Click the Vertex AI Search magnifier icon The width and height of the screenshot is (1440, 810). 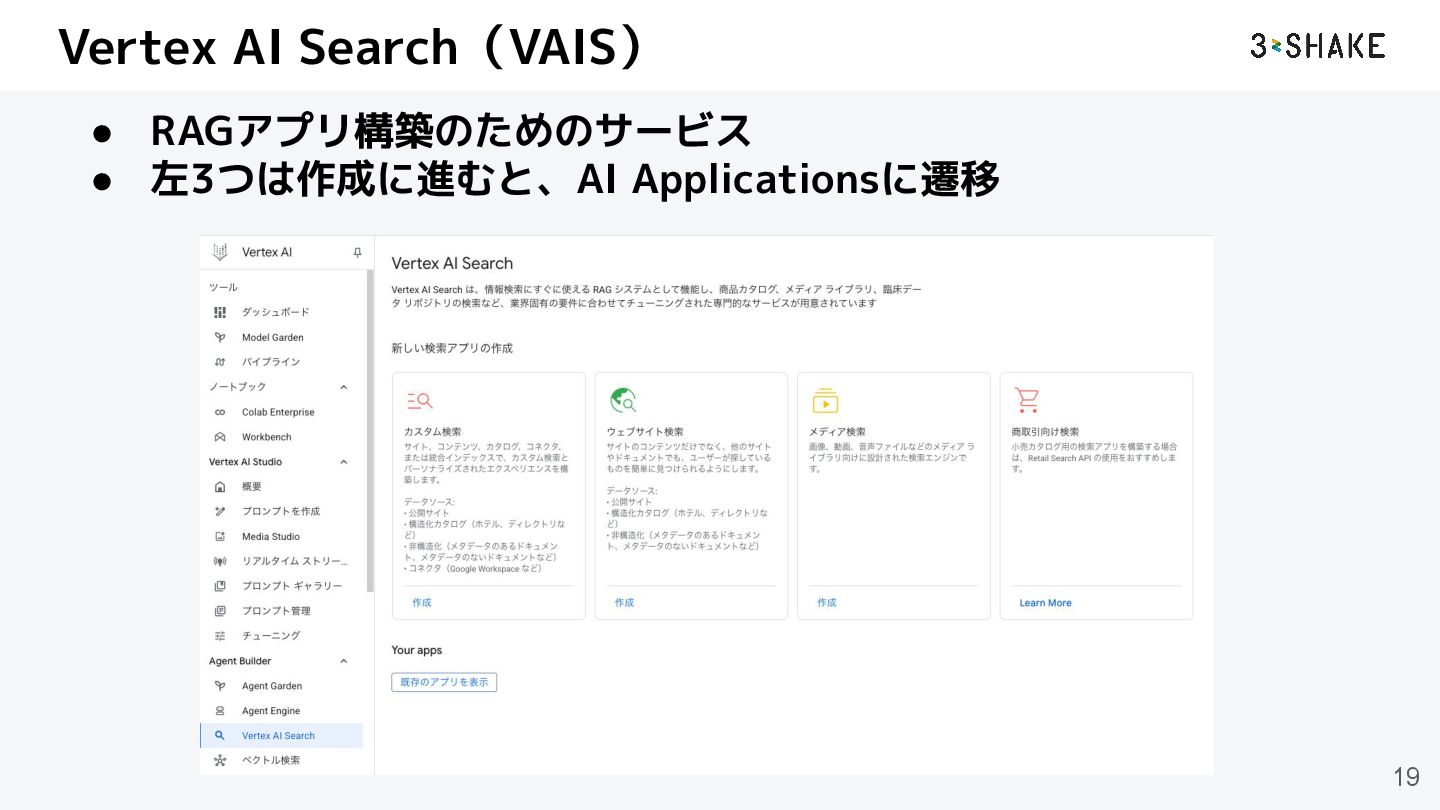point(220,736)
